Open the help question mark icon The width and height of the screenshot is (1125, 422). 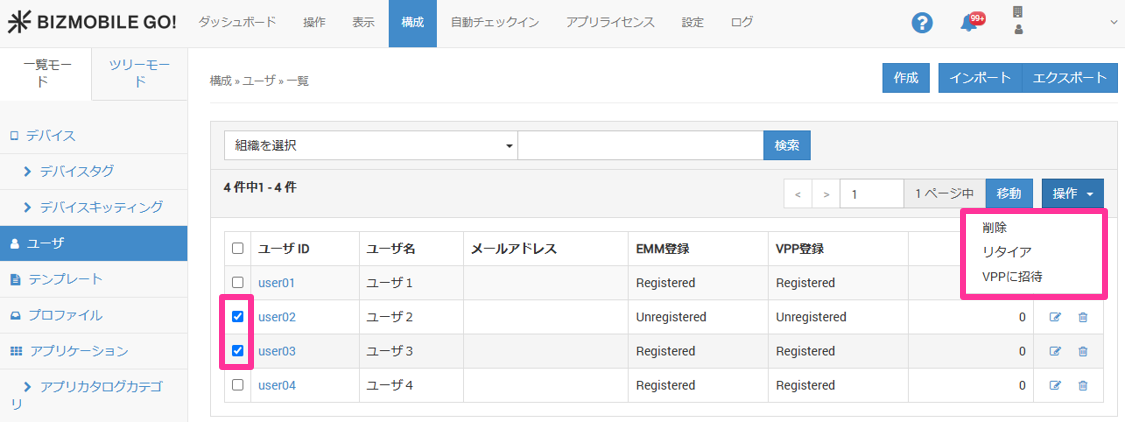point(922,23)
